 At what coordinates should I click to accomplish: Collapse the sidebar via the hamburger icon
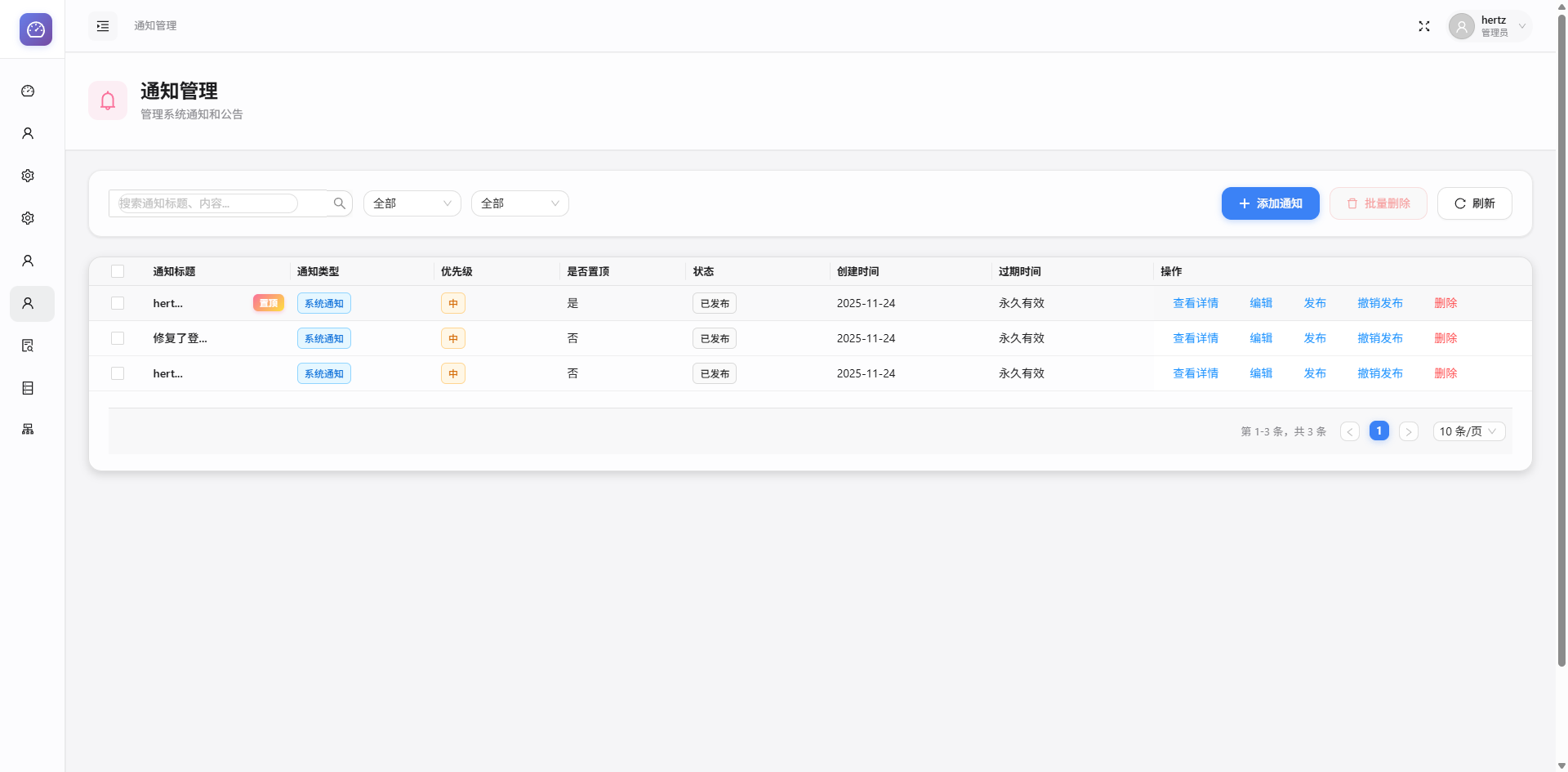103,25
